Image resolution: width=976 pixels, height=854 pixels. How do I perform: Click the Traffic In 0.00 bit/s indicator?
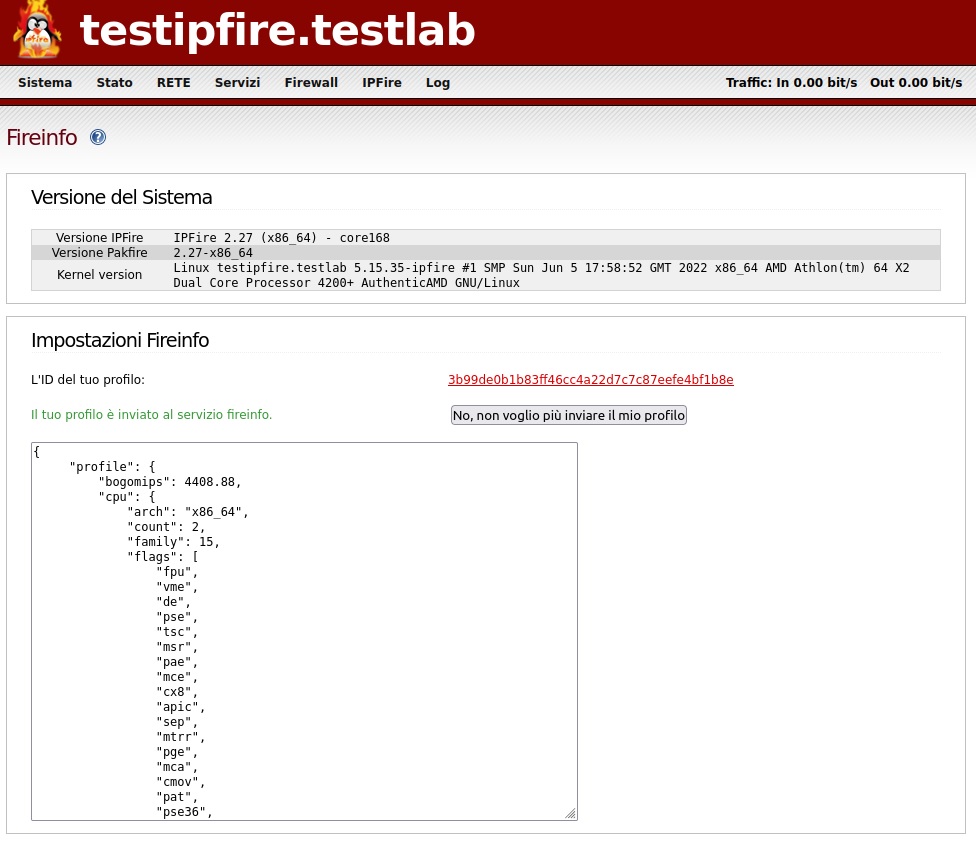point(791,82)
